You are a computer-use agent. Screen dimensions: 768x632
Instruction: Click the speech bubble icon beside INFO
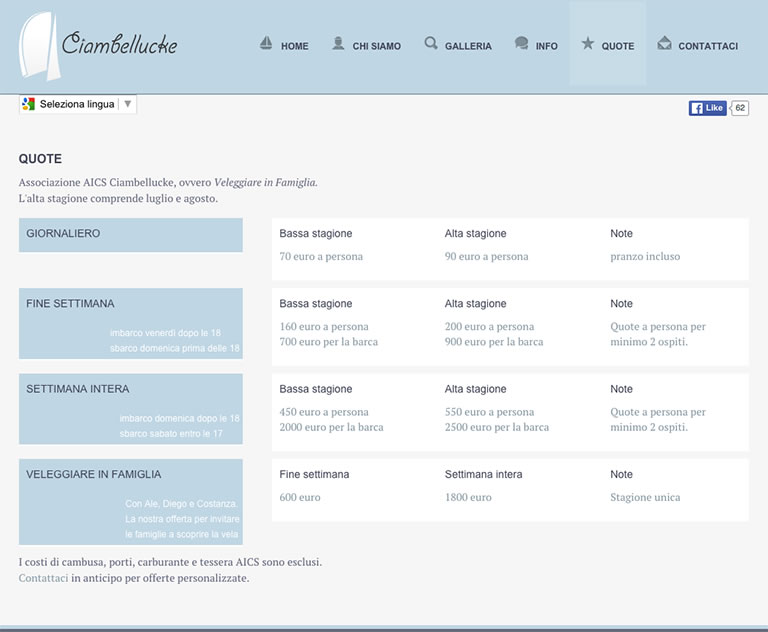(x=522, y=43)
